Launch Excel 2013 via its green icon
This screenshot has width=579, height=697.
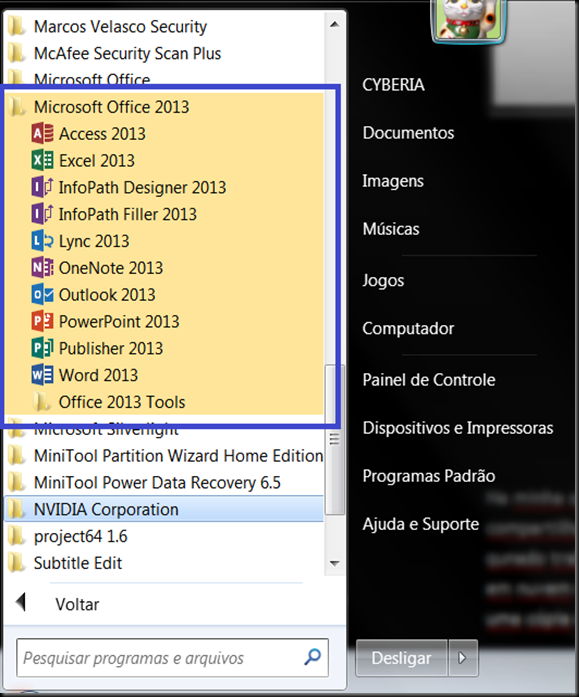(x=43, y=160)
